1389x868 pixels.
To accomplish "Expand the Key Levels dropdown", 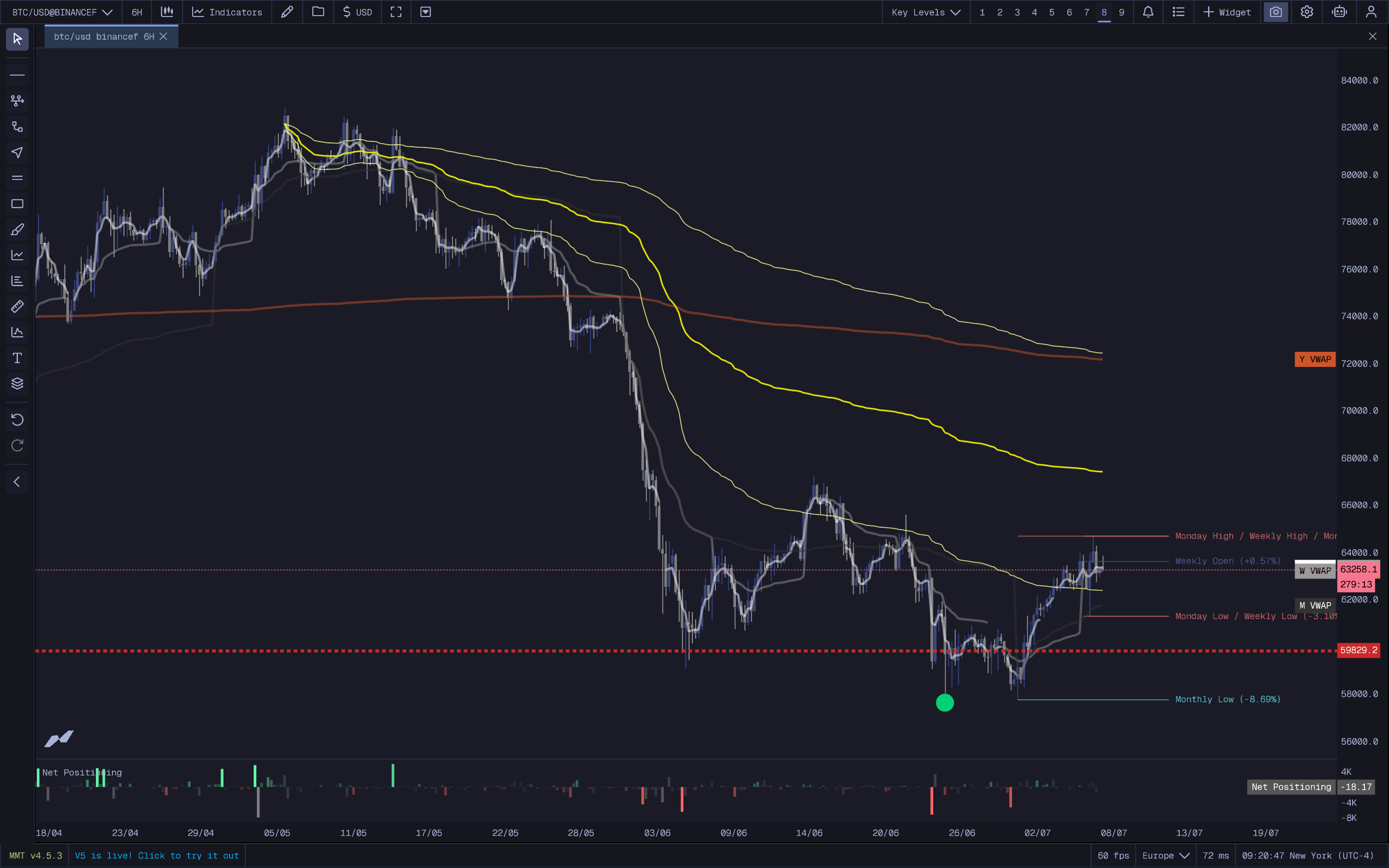I will (x=926, y=12).
